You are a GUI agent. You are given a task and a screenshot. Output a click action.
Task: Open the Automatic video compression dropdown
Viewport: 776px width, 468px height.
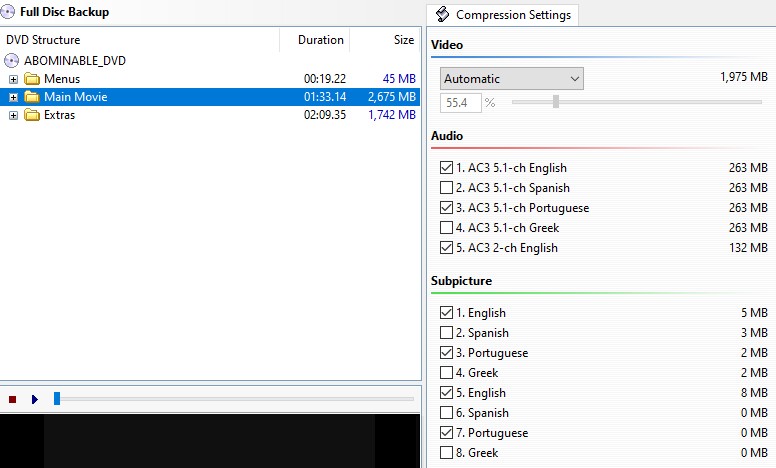(512, 79)
